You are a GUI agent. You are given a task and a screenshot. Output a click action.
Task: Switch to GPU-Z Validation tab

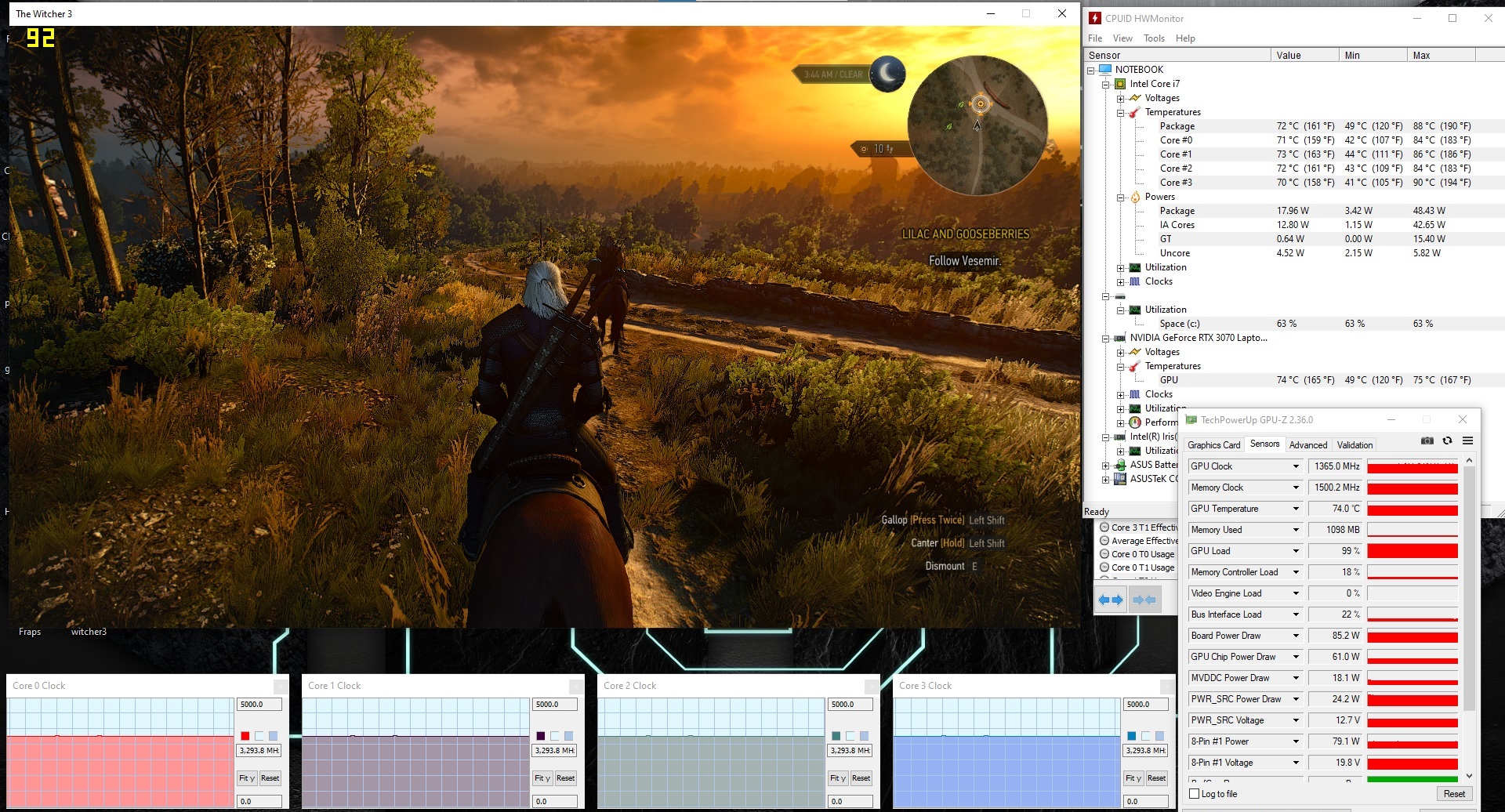point(1354,445)
